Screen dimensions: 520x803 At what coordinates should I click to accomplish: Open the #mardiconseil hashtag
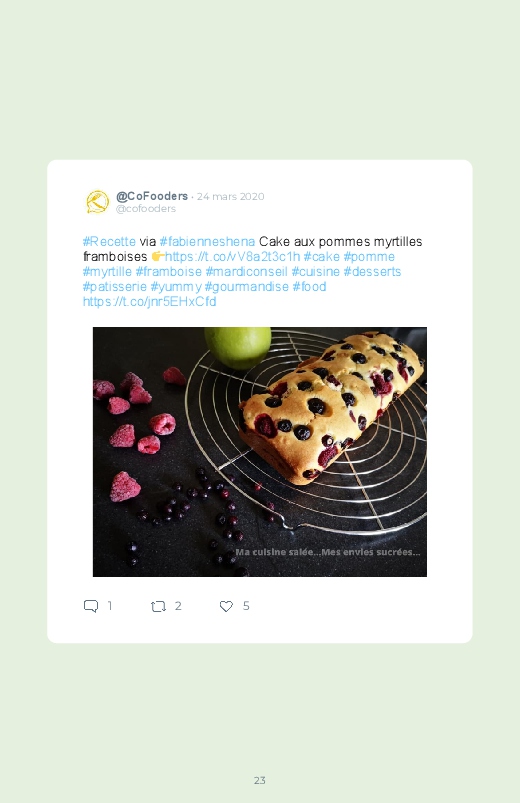[246, 271]
